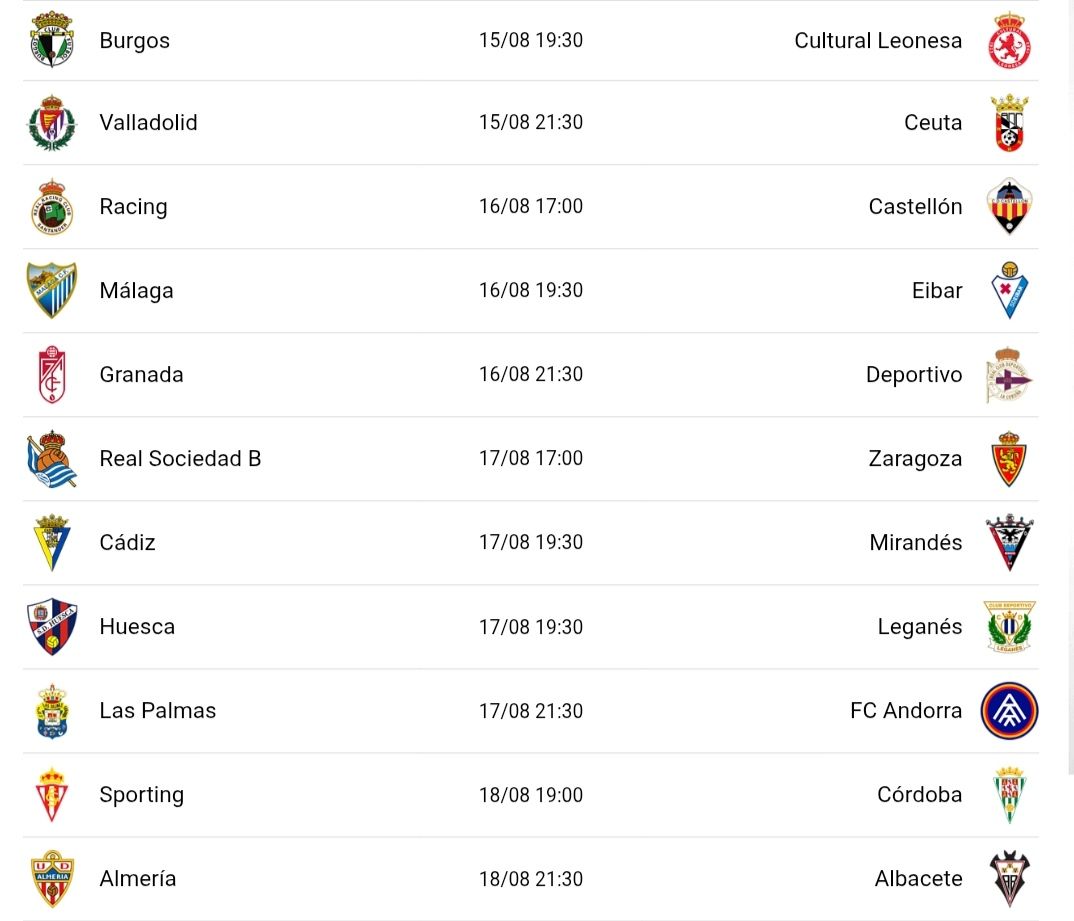Select the Granada team name
The image size is (1074, 921).
click(141, 375)
